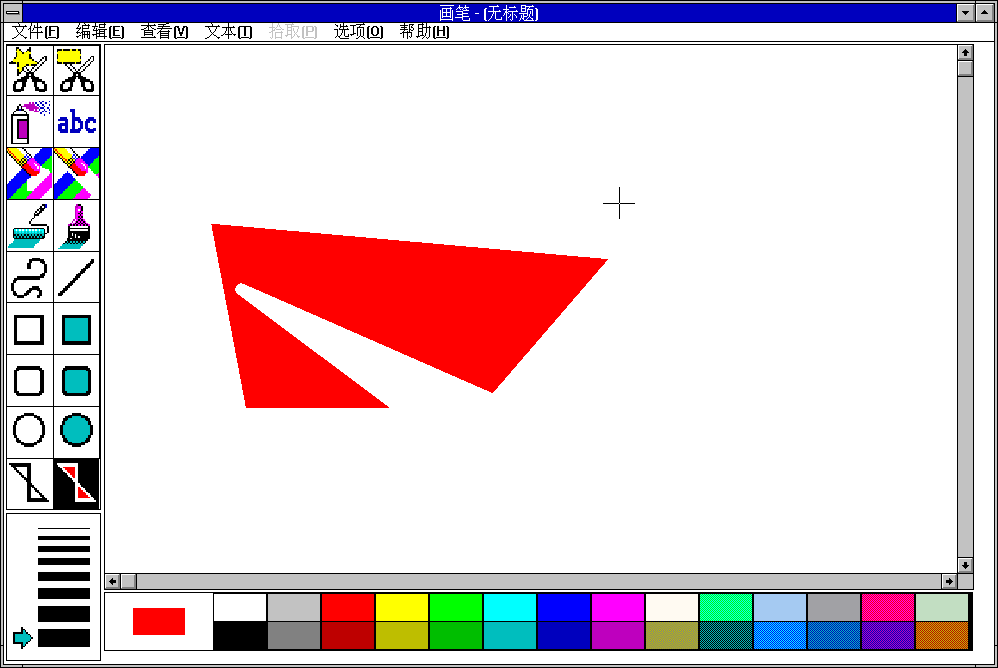Open the 编辑(E) menu

100,31
